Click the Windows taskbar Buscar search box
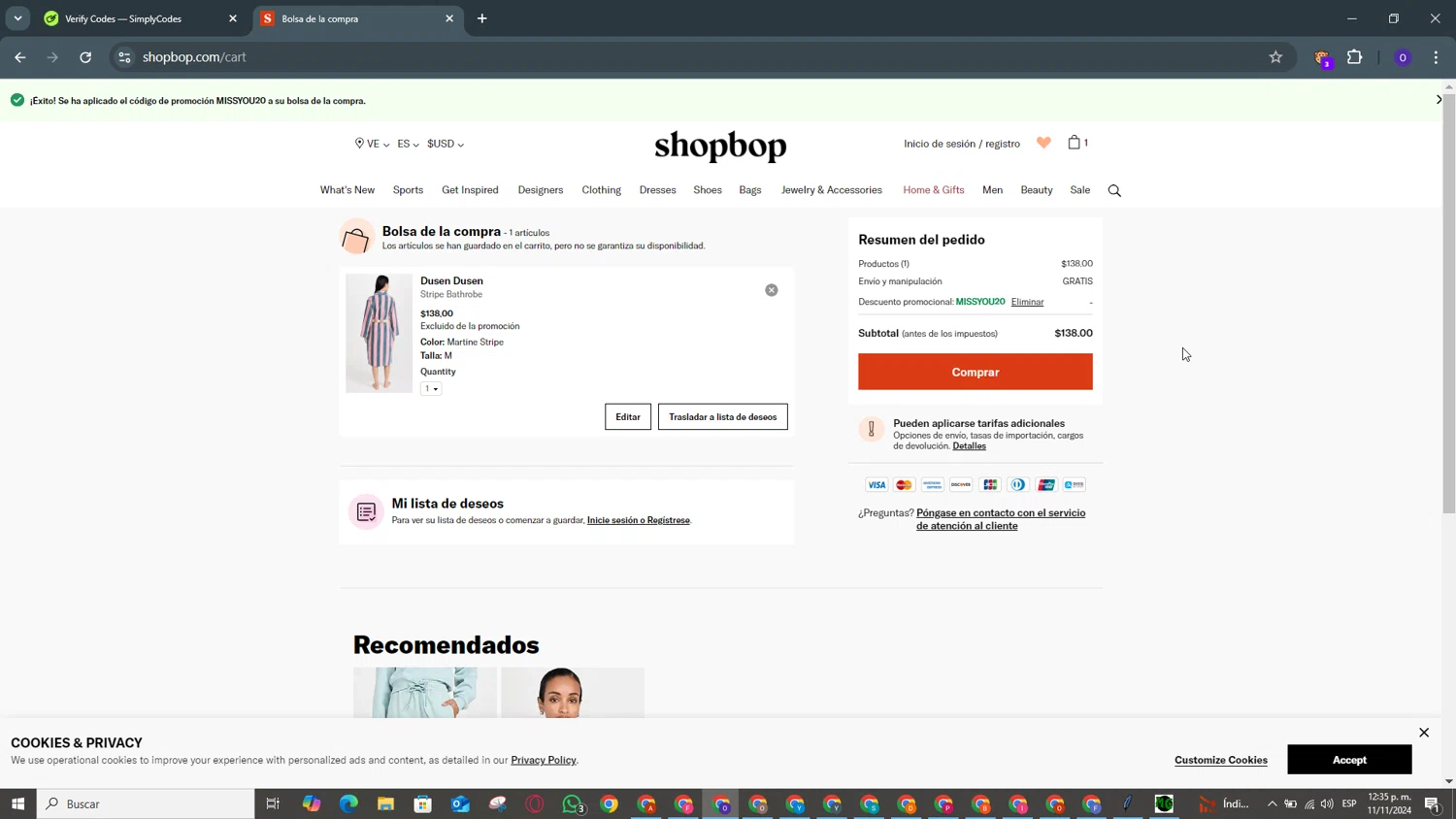 [146, 803]
